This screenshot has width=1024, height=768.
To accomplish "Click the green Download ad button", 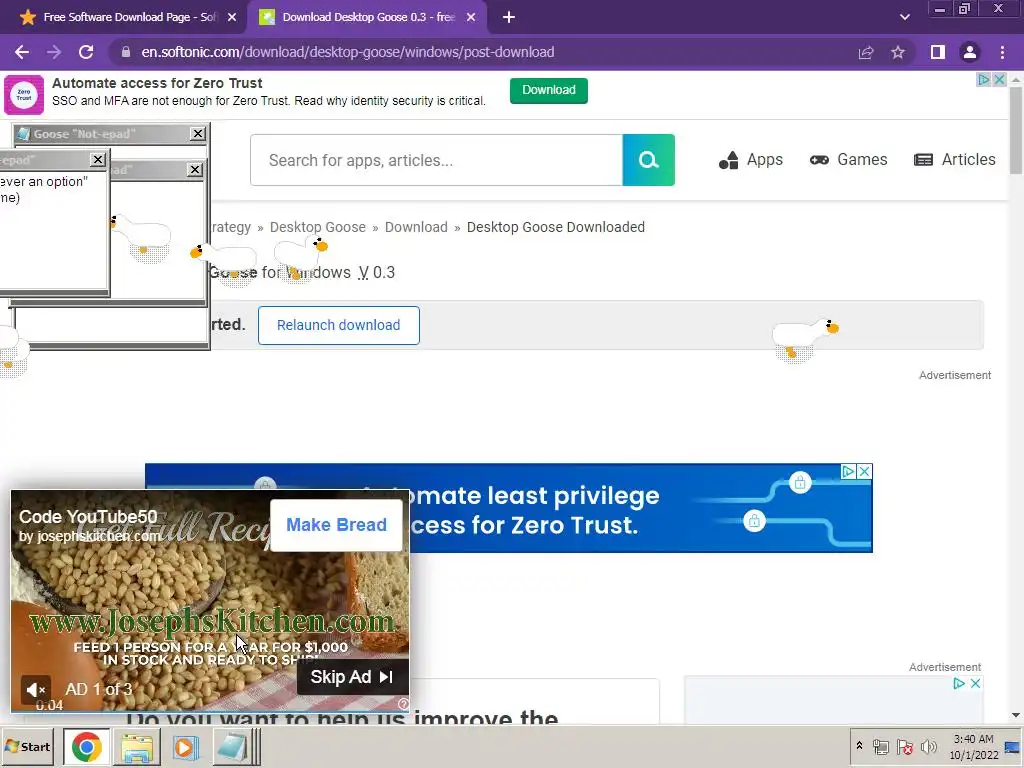I will tap(549, 90).
